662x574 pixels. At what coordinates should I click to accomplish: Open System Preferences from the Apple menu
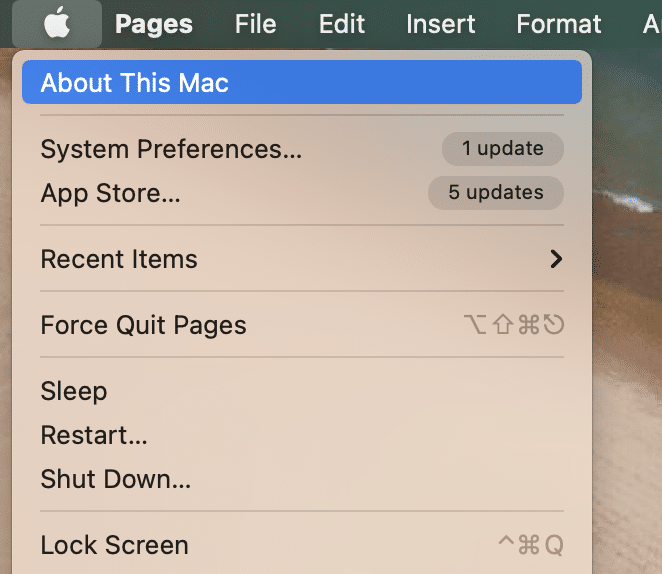click(171, 149)
